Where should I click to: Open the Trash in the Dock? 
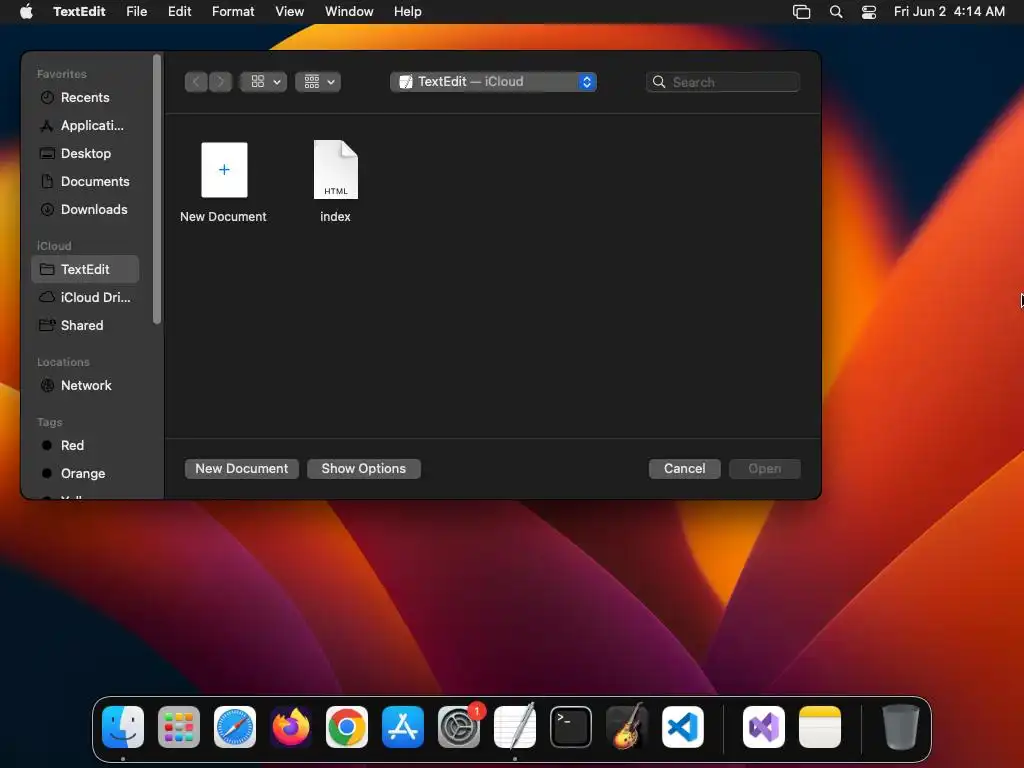point(901,727)
